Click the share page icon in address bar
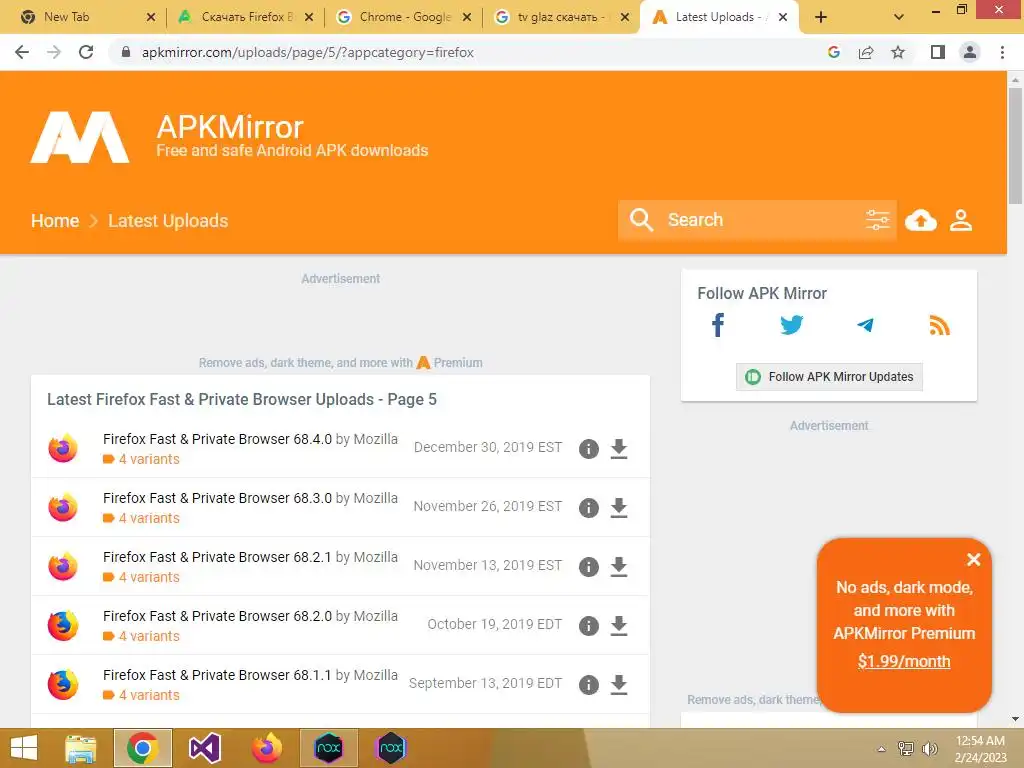The height and width of the screenshot is (768, 1024). click(866, 52)
